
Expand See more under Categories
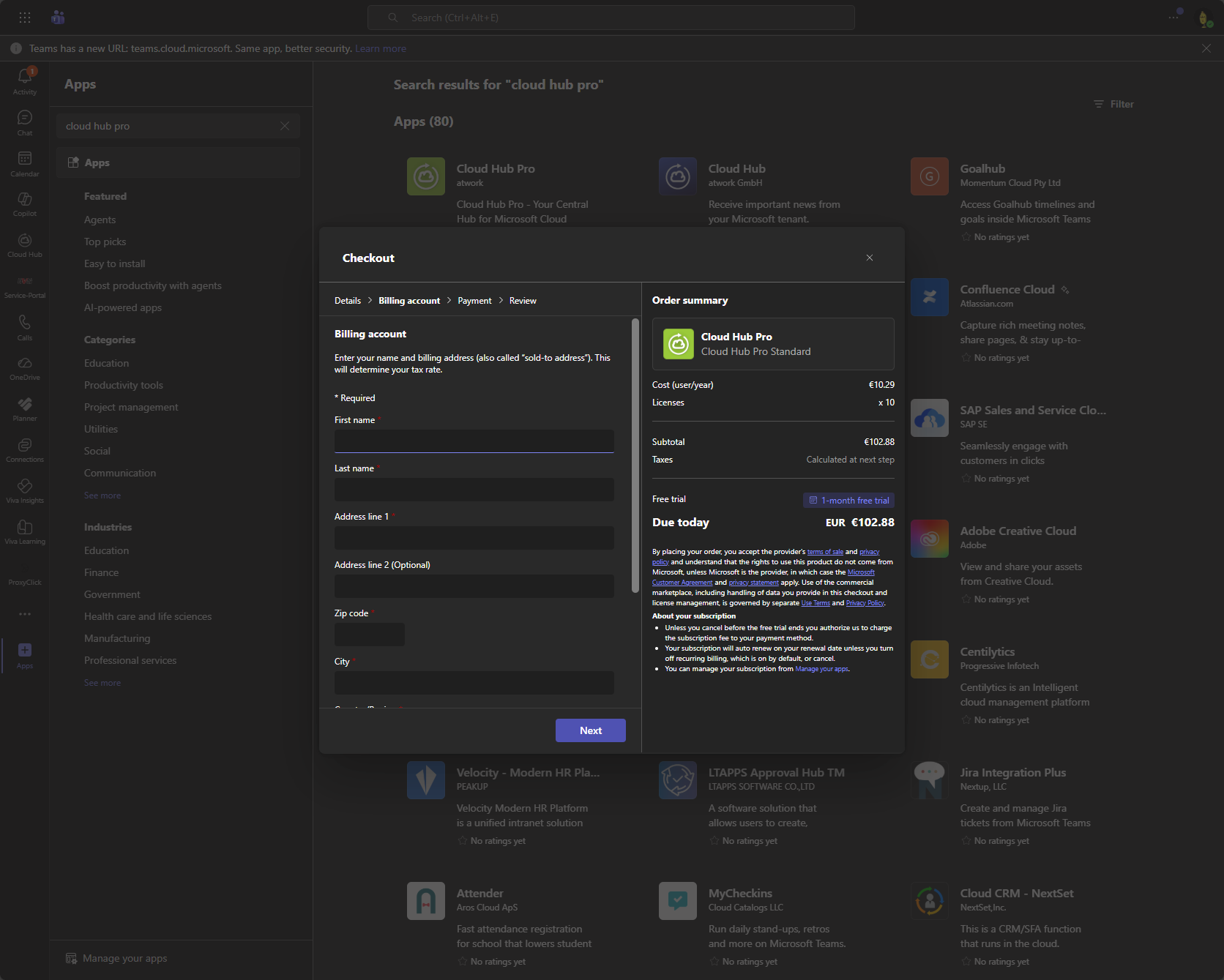point(102,495)
